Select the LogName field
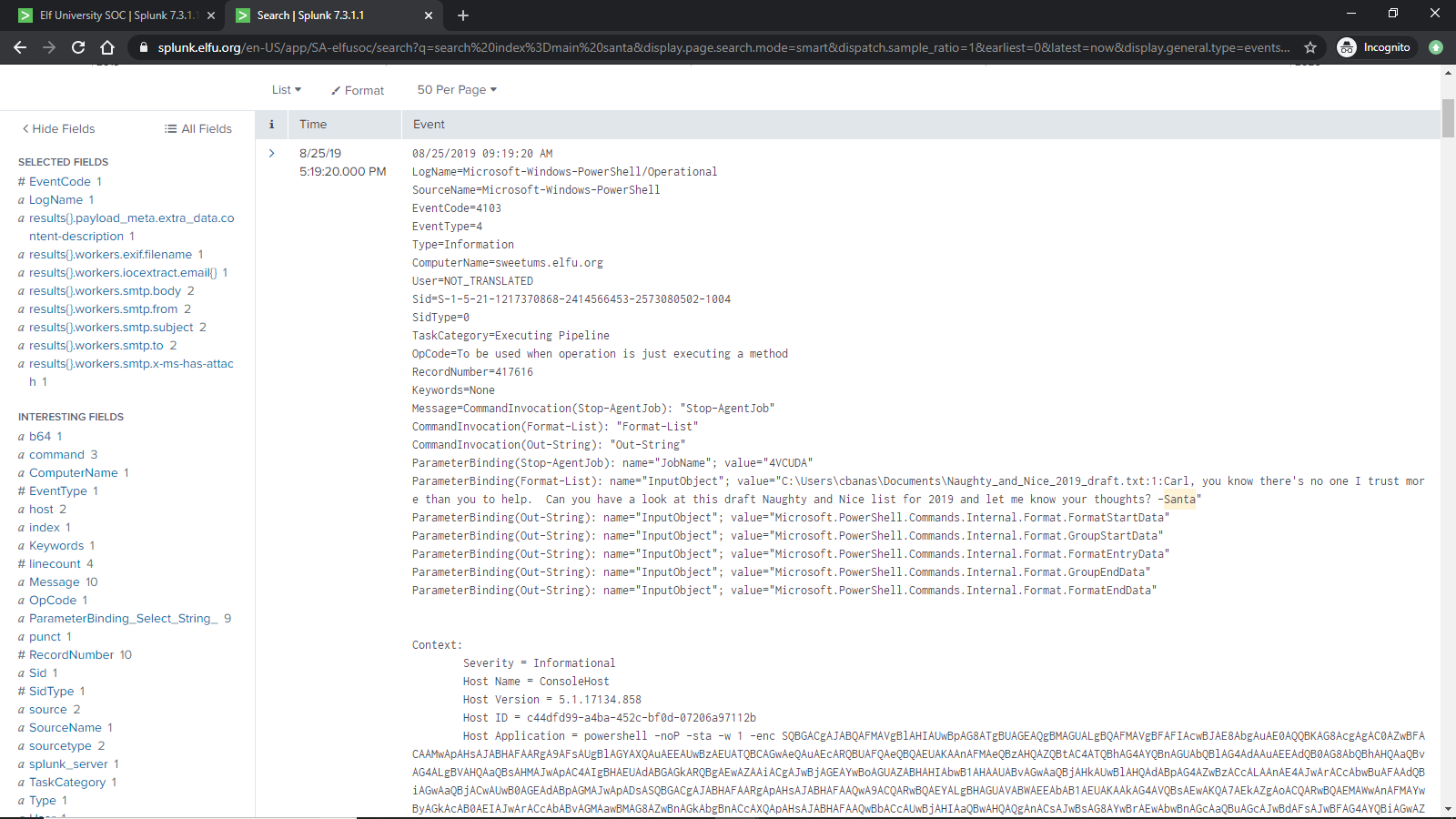The image size is (1456, 819). 56,200
